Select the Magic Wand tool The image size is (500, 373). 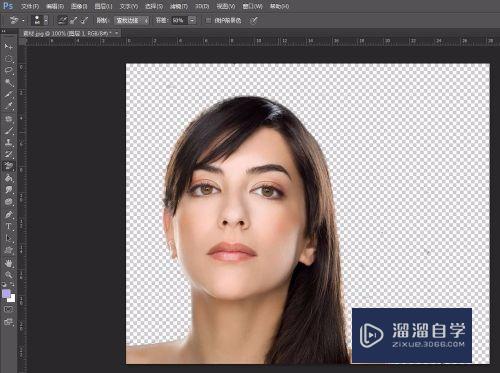9,82
